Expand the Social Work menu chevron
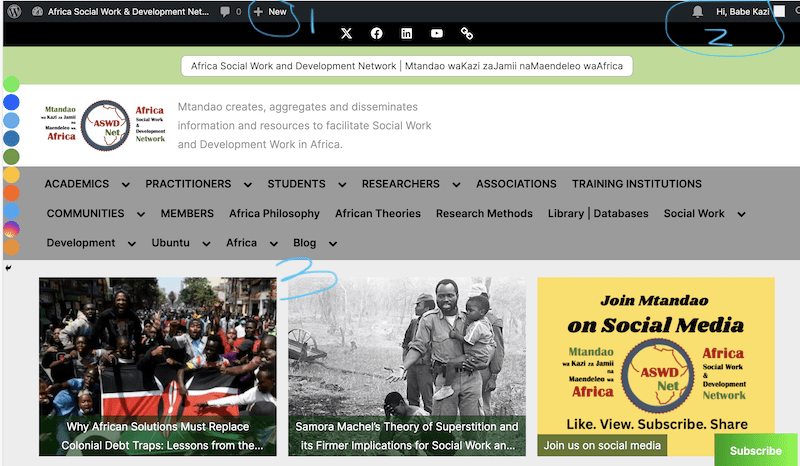The height and width of the screenshot is (466, 800). click(741, 214)
